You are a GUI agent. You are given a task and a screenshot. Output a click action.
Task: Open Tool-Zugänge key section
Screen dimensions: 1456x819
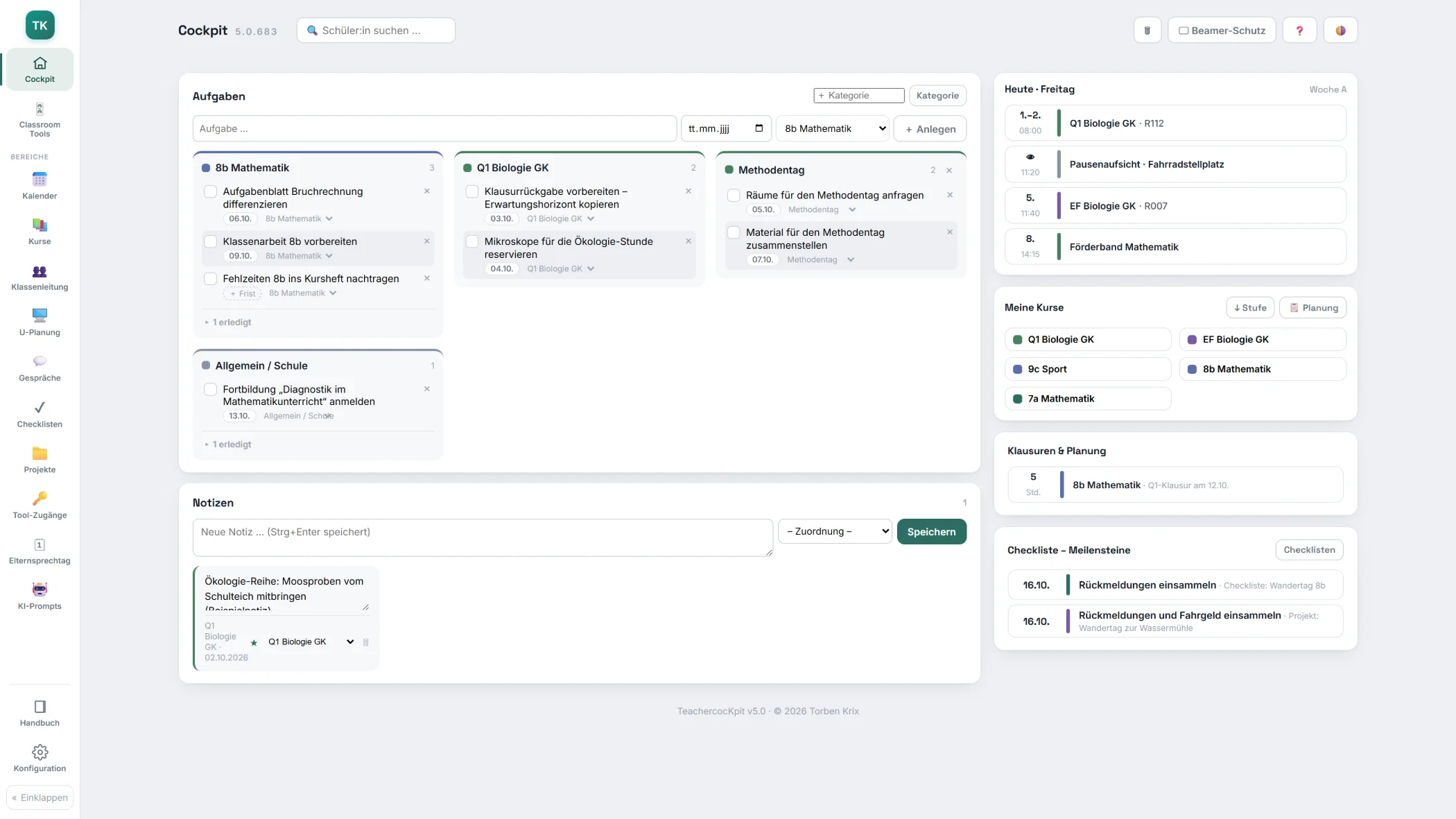coord(40,506)
